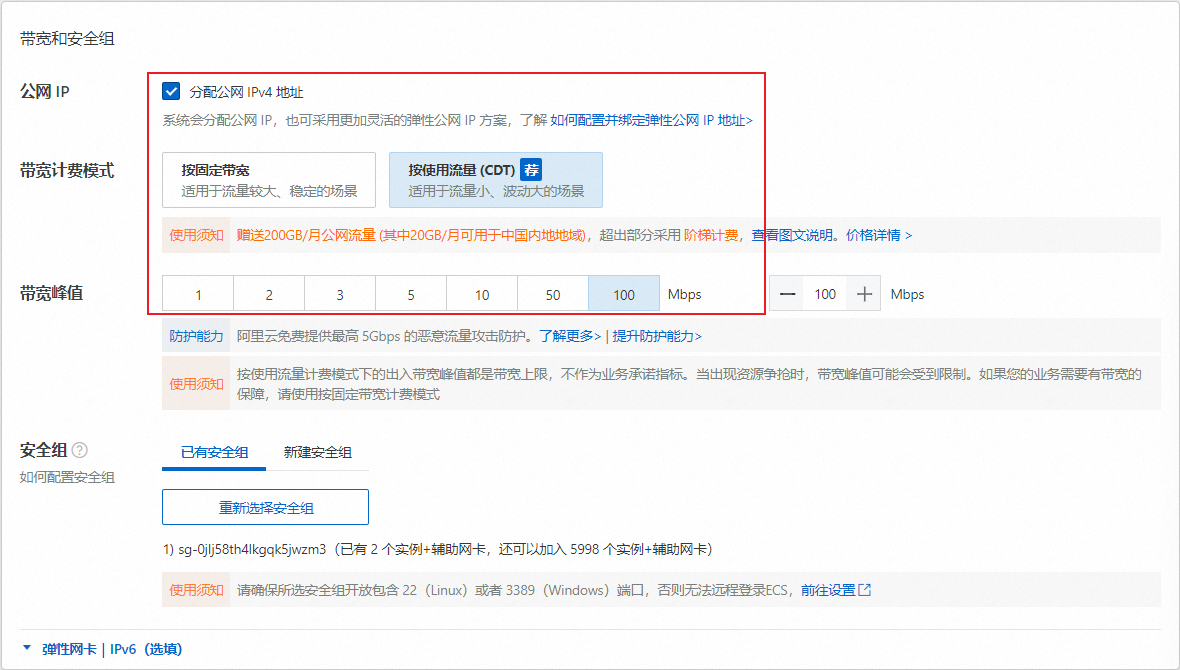Click the plus icon to increase bandwidth
Image resolution: width=1180 pixels, height=670 pixels.
[x=864, y=294]
